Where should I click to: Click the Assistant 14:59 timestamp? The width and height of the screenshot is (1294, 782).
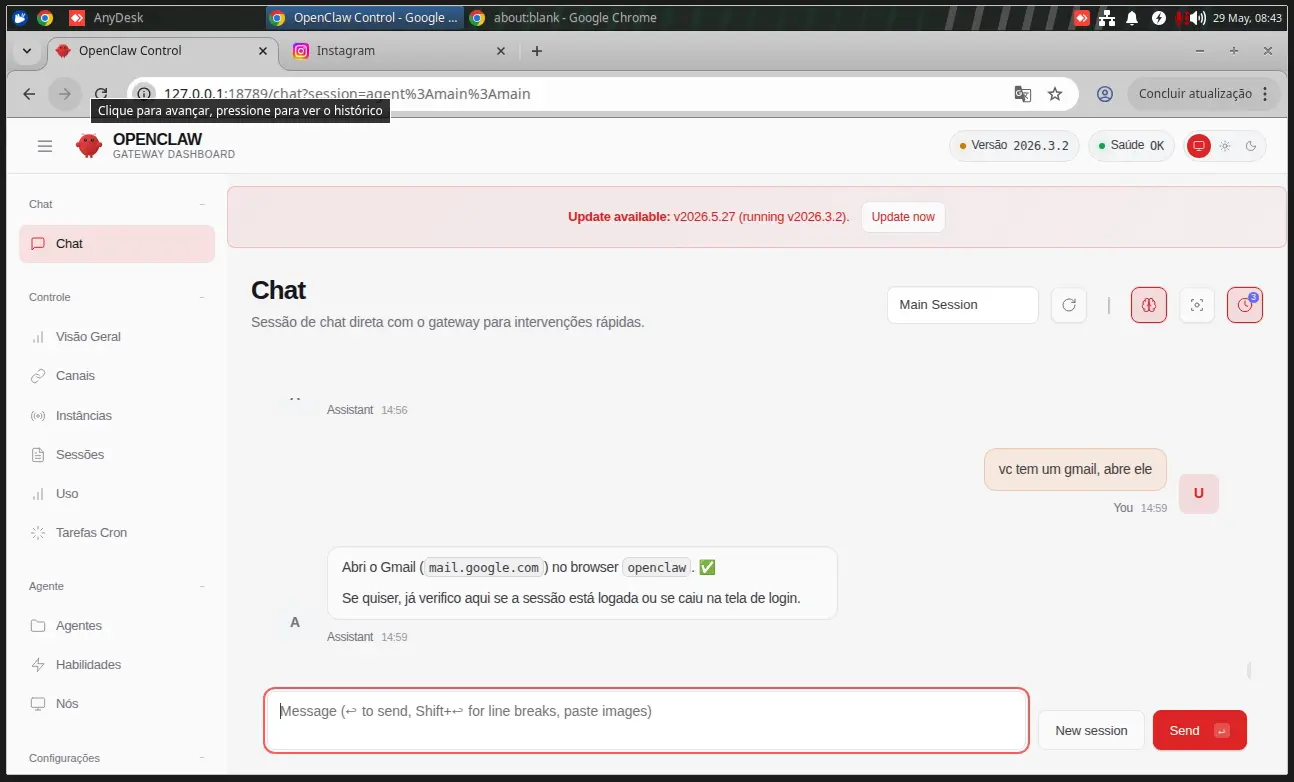point(367,637)
